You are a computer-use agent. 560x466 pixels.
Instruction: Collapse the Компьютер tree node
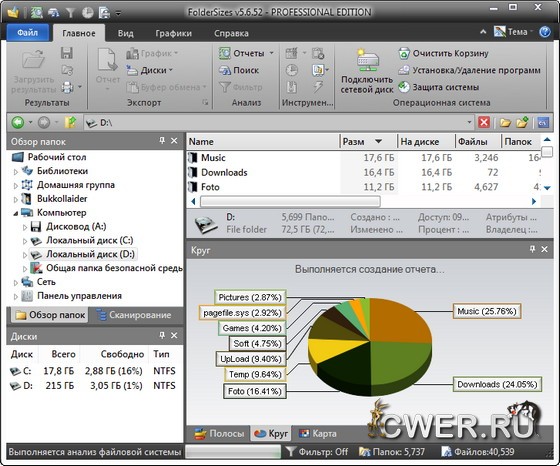[15, 214]
